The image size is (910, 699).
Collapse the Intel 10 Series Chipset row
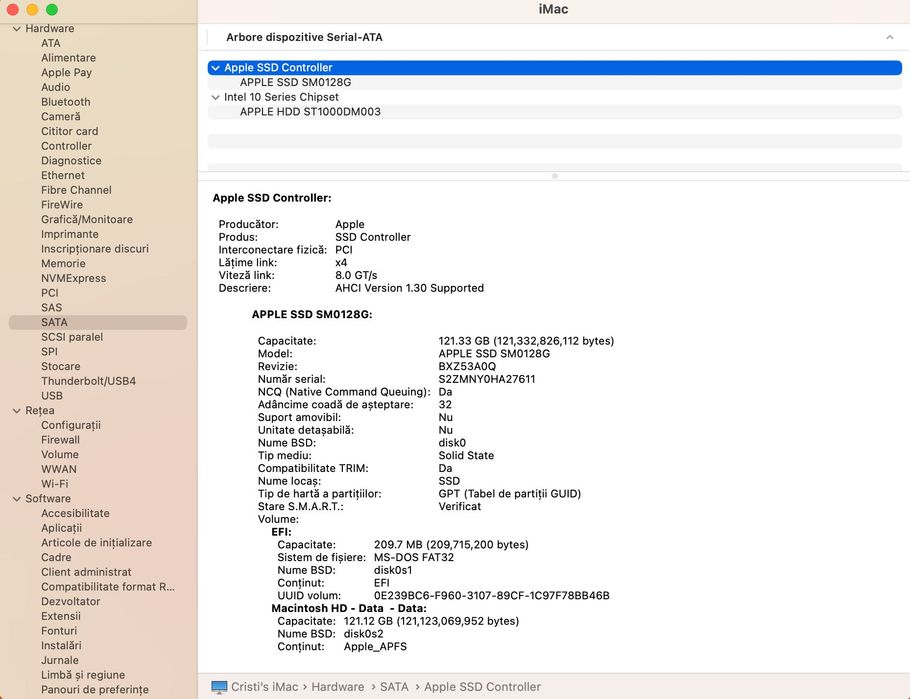[215, 98]
